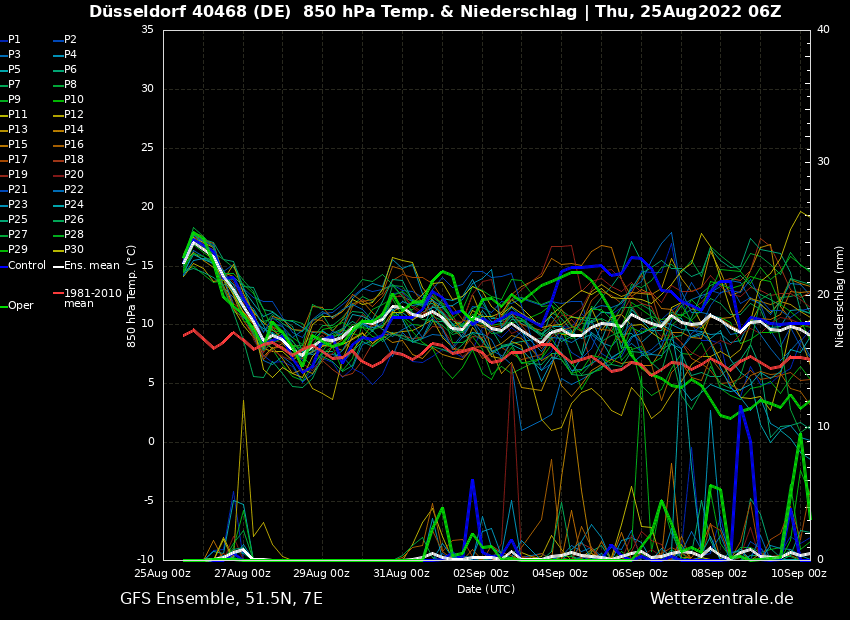The image size is (850, 620).
Task: Select the P20 legend entry
Action: (x=73, y=175)
